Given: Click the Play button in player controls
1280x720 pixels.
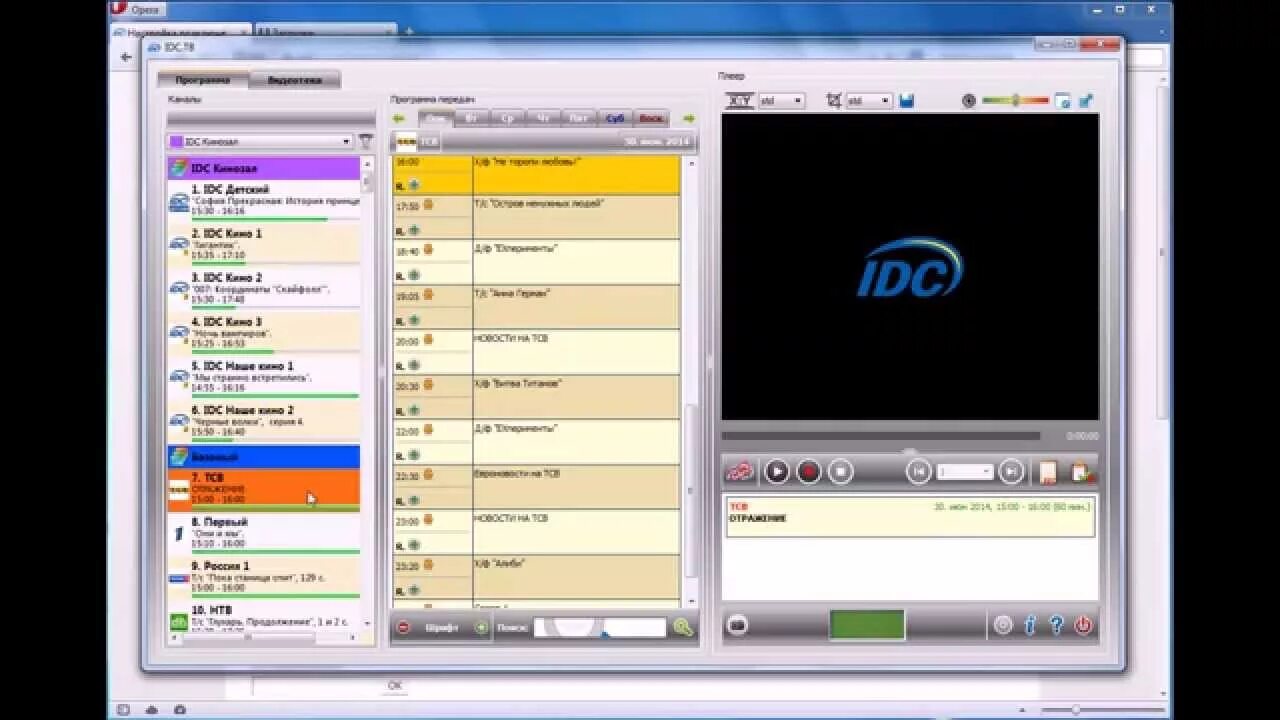Looking at the screenshot, I should (x=776, y=471).
